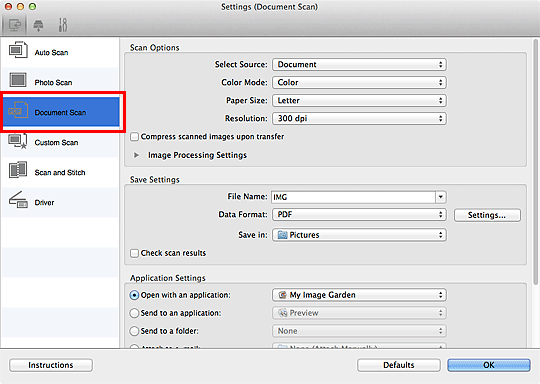Select Send to an application radio button
540x384 pixels.
click(x=134, y=313)
